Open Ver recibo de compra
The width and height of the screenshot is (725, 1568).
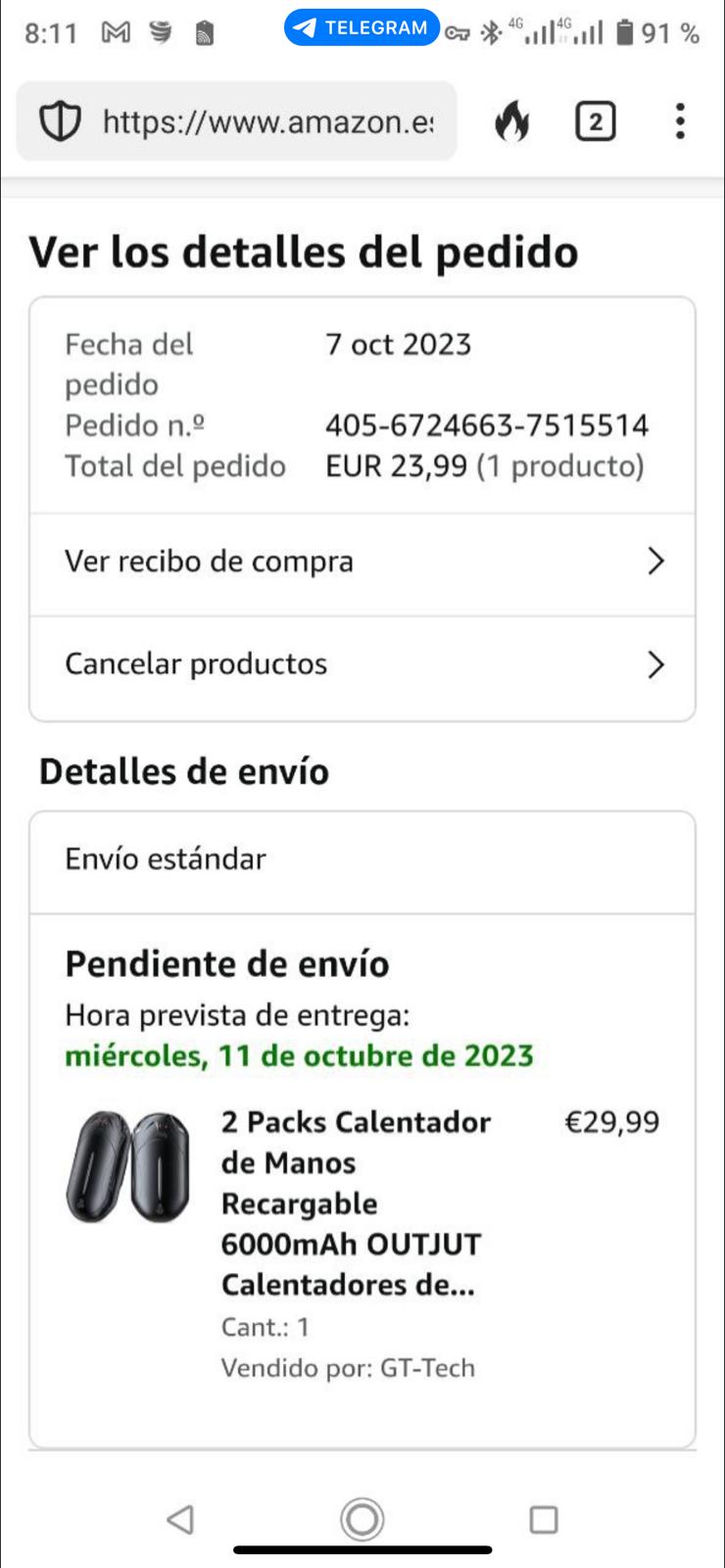pyautogui.click(x=209, y=562)
